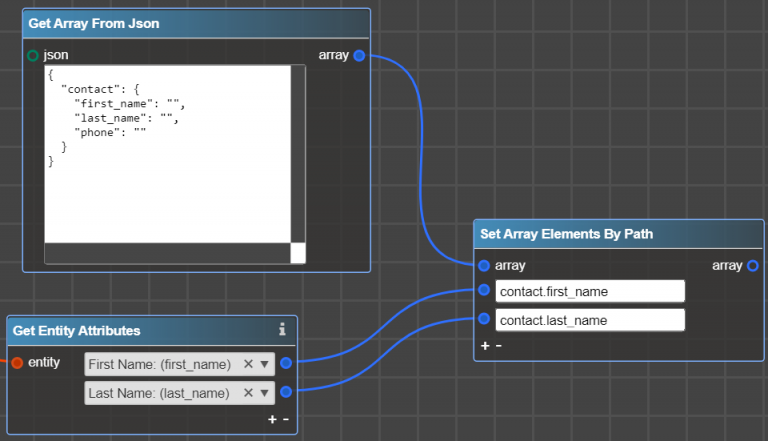Click the output port of Last Name attribute
The height and width of the screenshot is (441, 768).
tap(286, 392)
